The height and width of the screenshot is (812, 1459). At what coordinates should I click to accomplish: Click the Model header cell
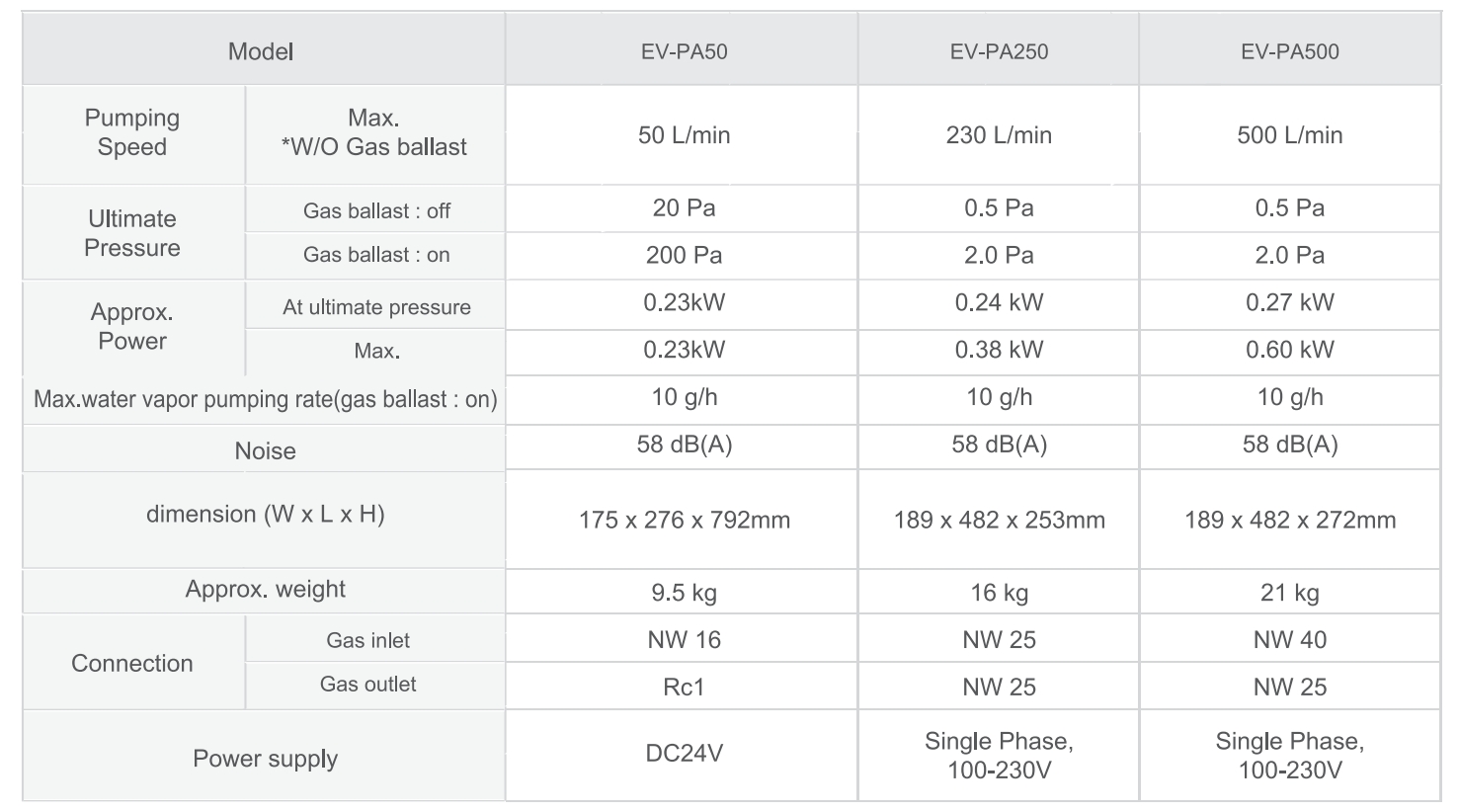click(x=261, y=52)
